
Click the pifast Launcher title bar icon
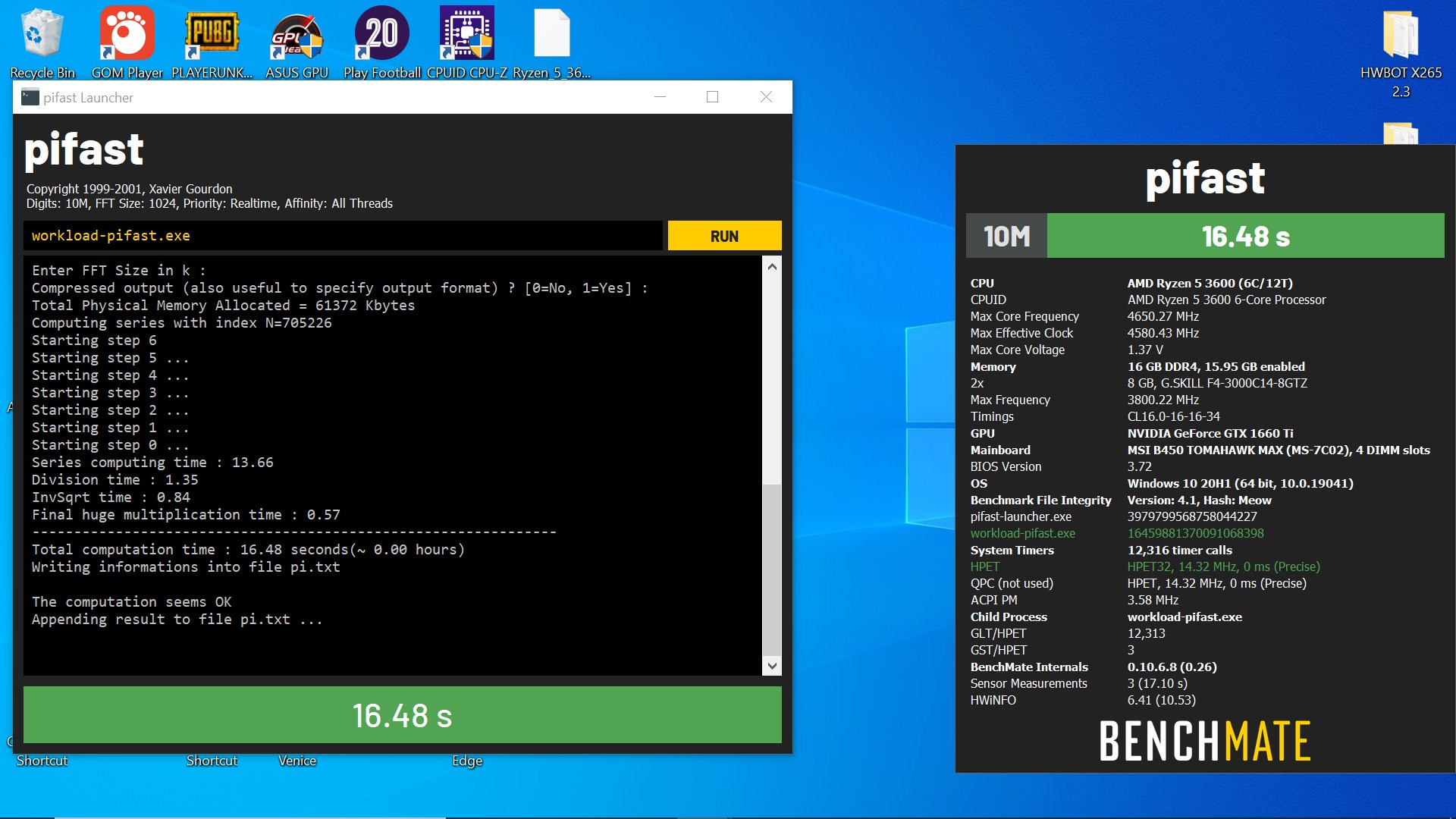pos(30,97)
